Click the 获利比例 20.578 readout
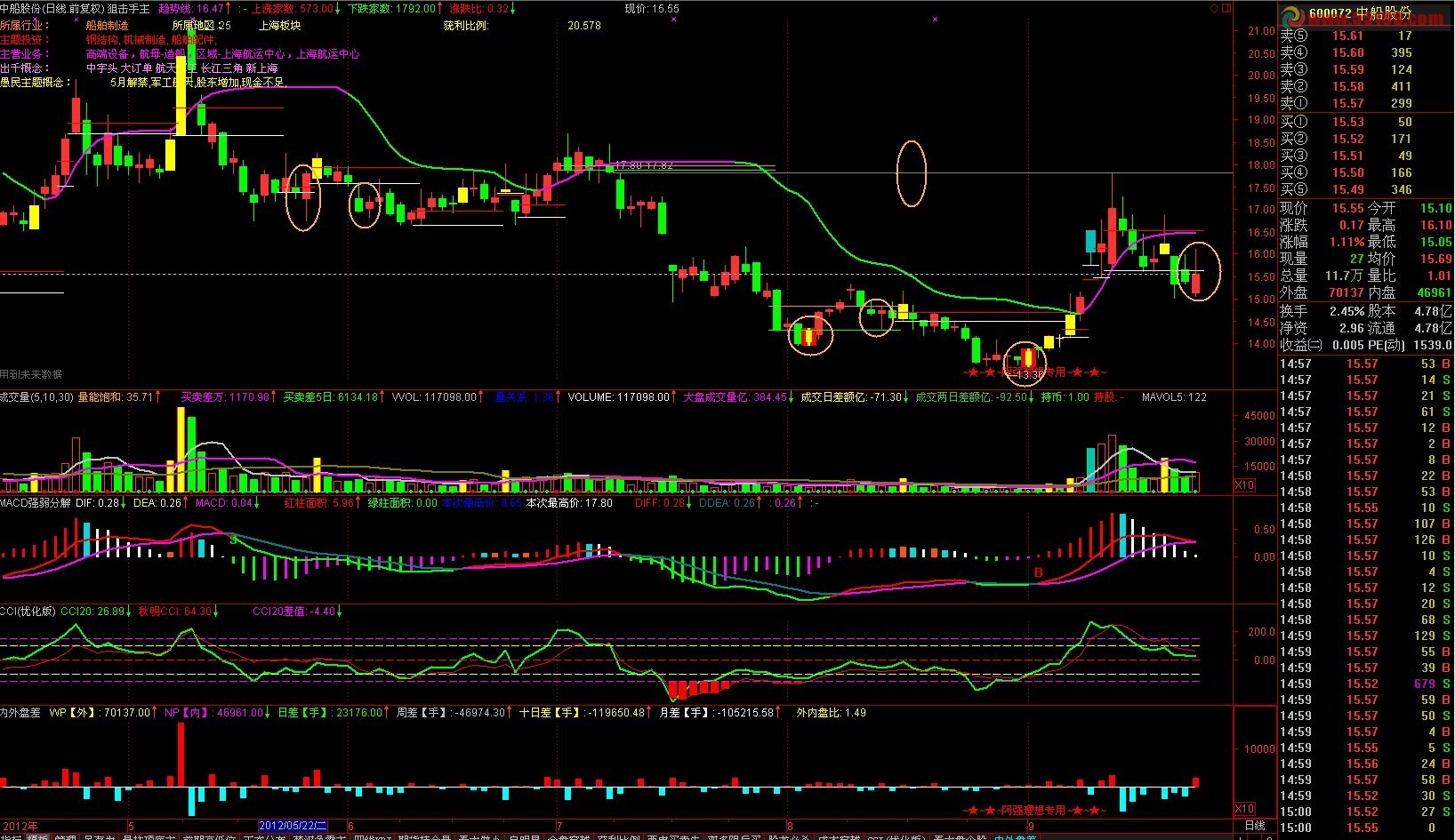Screen dimensions: 1455x840 click(x=522, y=26)
